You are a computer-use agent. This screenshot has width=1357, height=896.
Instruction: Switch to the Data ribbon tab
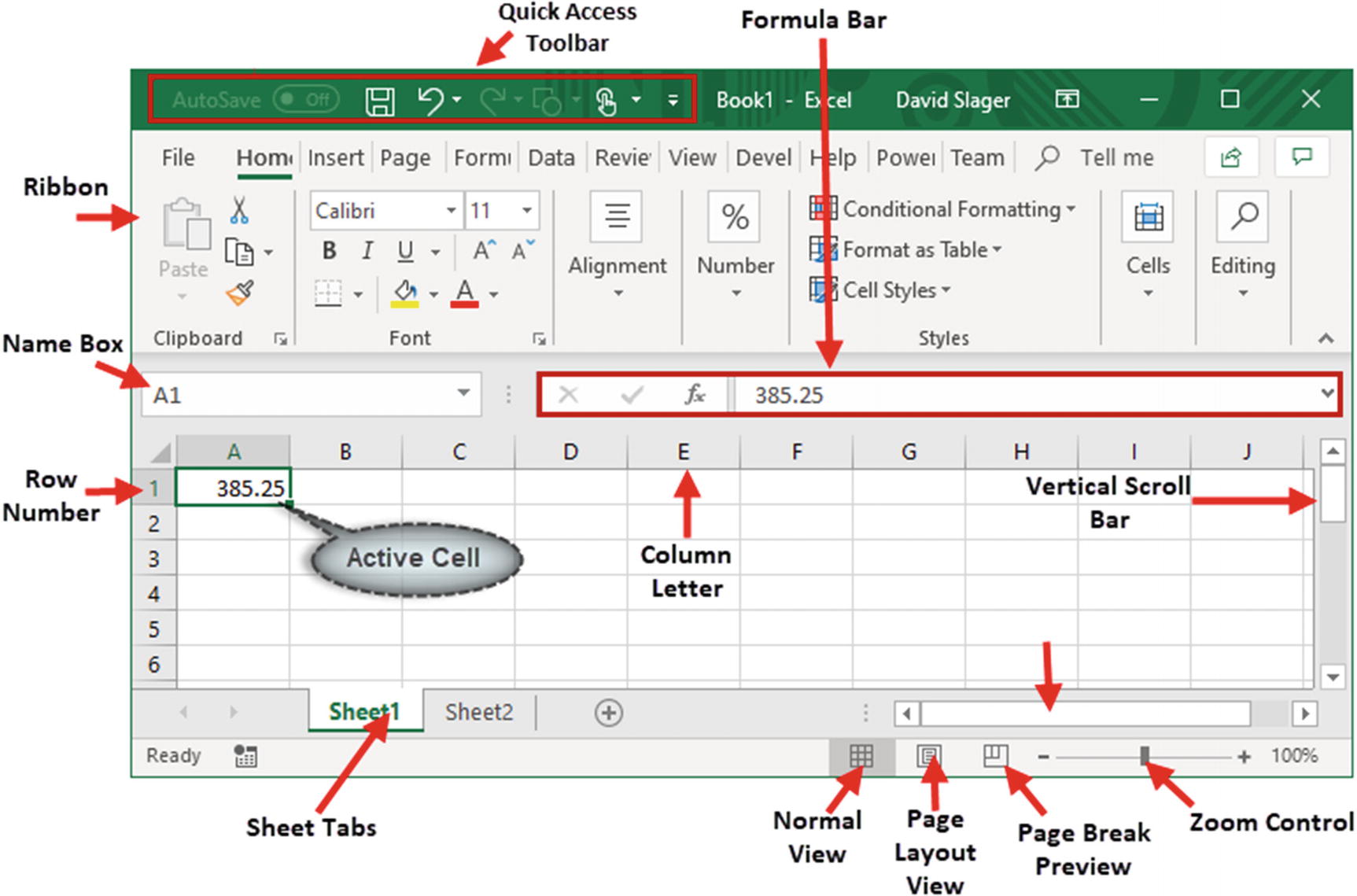click(x=551, y=157)
